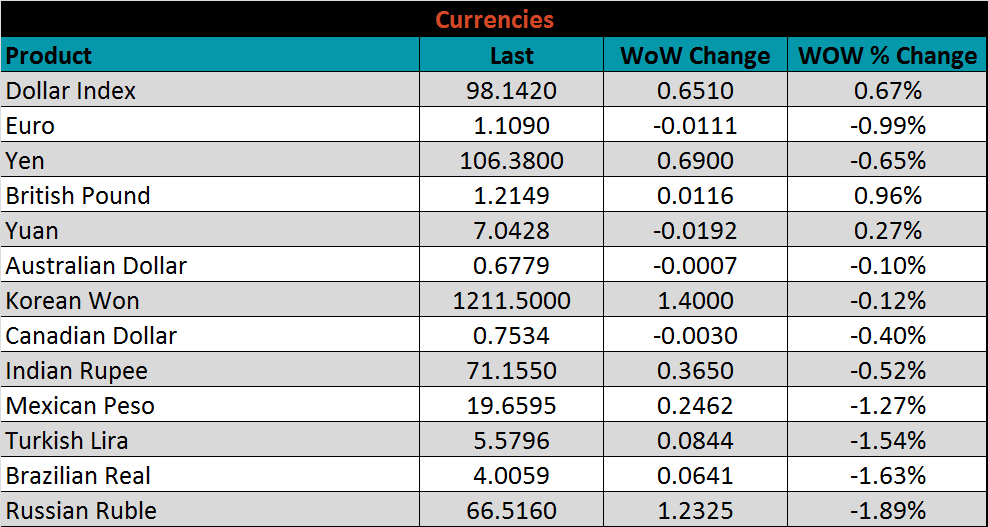Viewport: 988px width, 527px height.
Task: Select Korean Won value 1211.5000
Action: tap(511, 301)
